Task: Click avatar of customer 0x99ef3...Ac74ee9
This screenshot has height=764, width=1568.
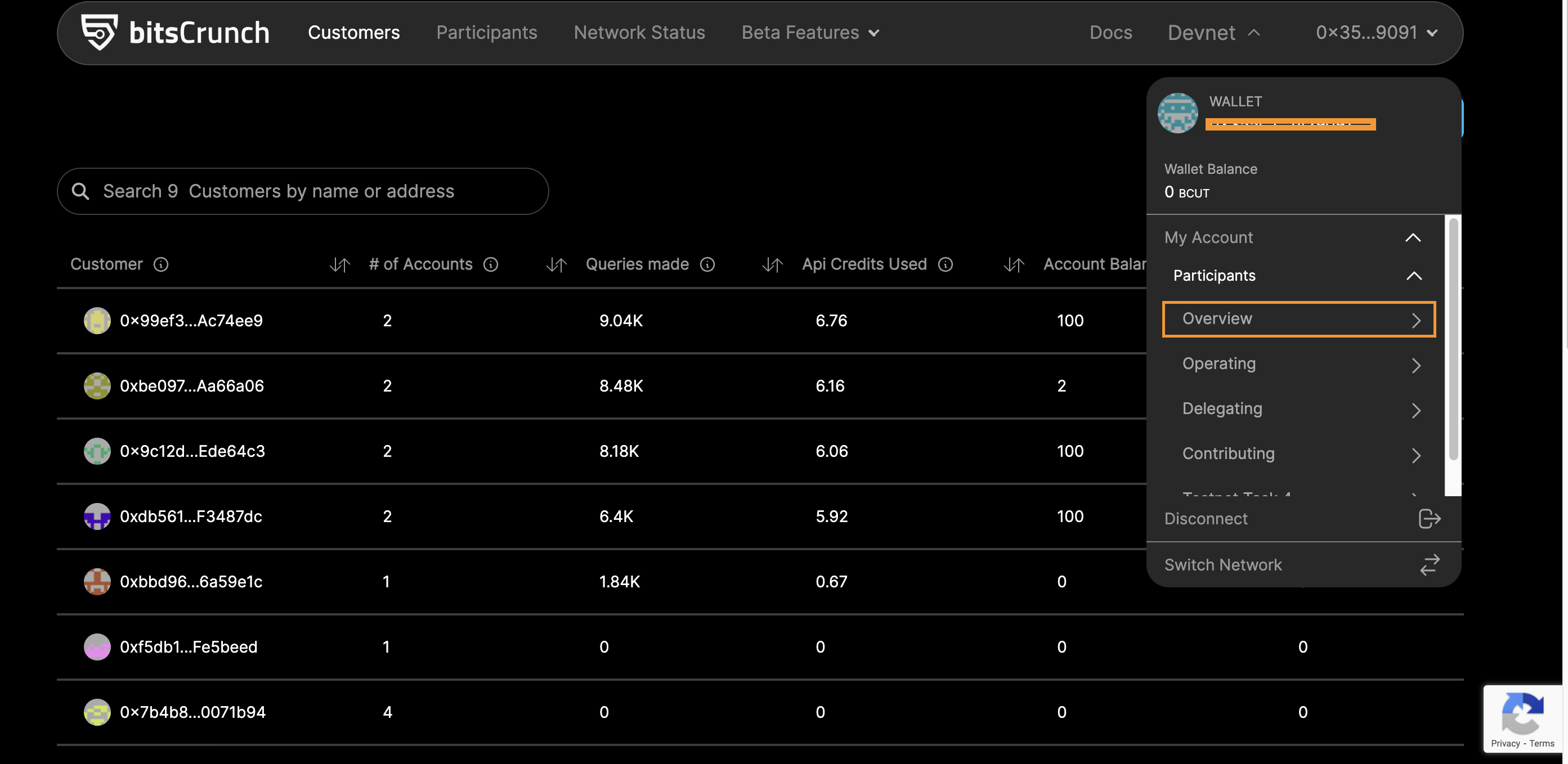Action: [97, 321]
